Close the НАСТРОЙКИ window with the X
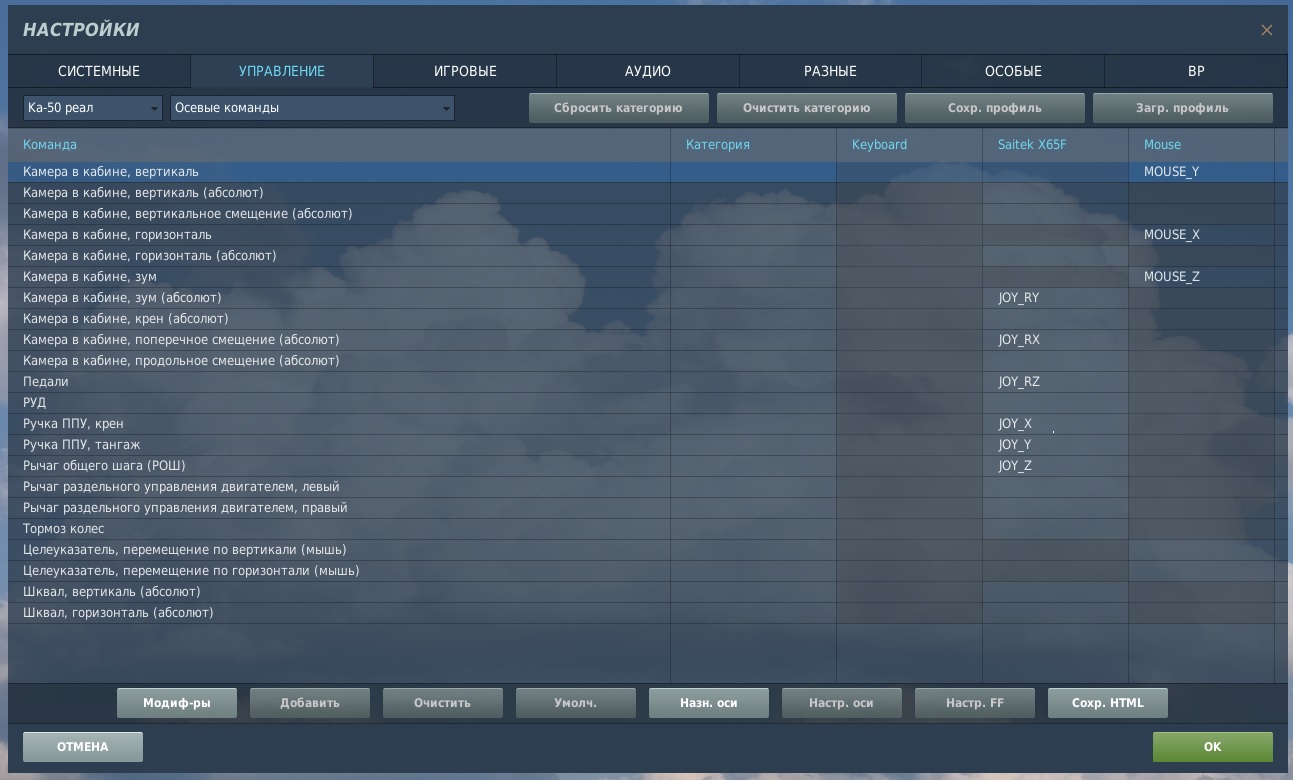The height and width of the screenshot is (780, 1293). point(1266,30)
